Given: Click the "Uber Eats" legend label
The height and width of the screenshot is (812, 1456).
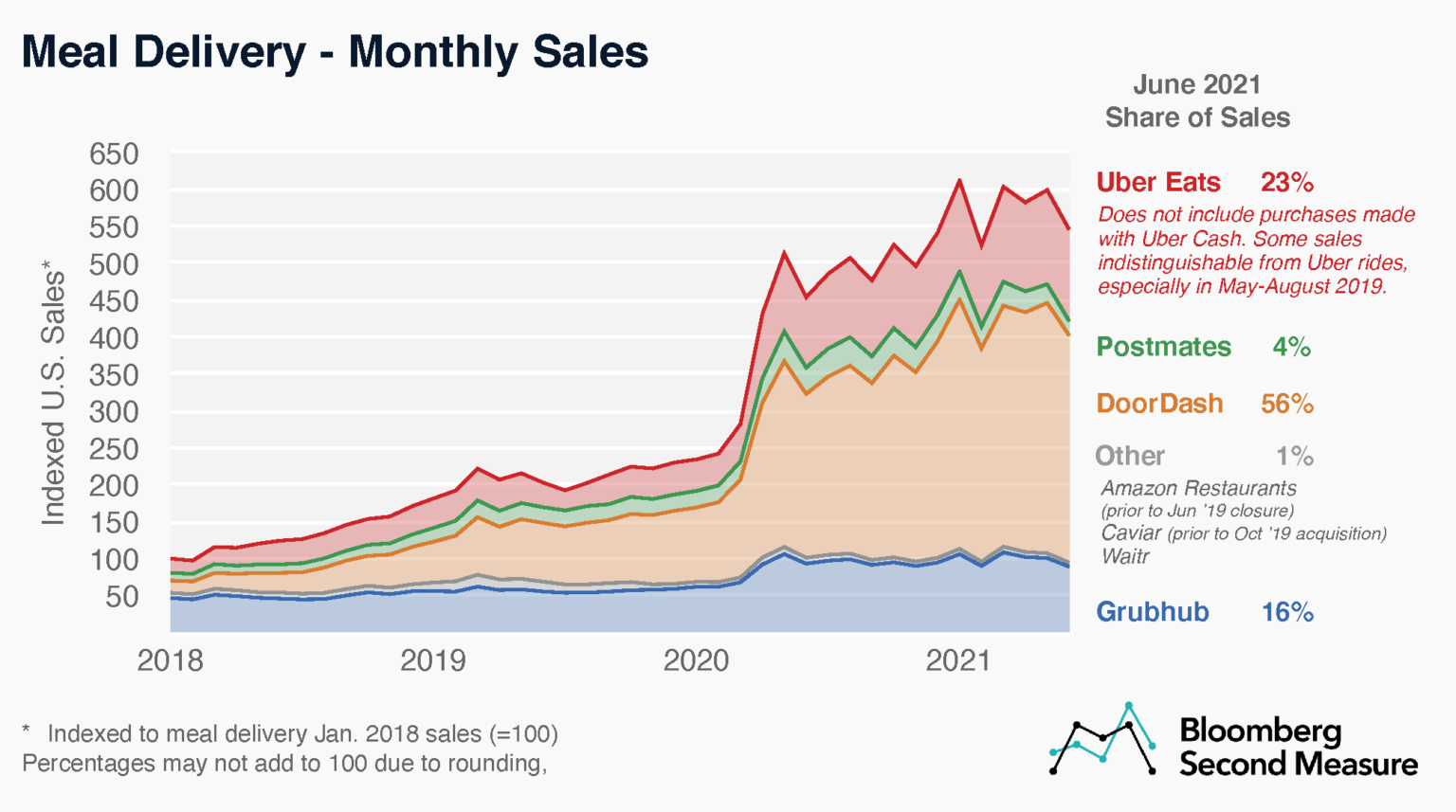Looking at the screenshot, I should [1158, 182].
